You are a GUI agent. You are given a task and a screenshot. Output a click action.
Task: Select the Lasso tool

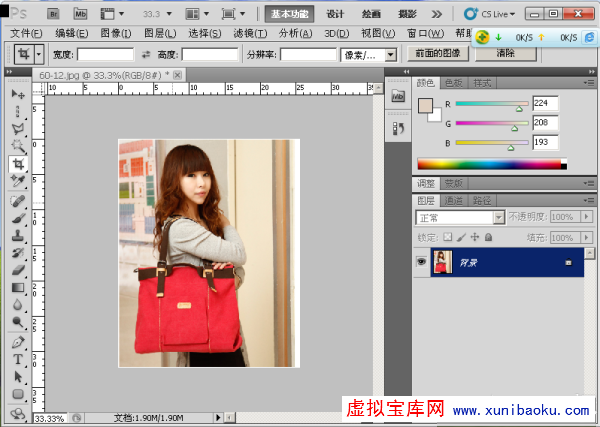coord(18,128)
